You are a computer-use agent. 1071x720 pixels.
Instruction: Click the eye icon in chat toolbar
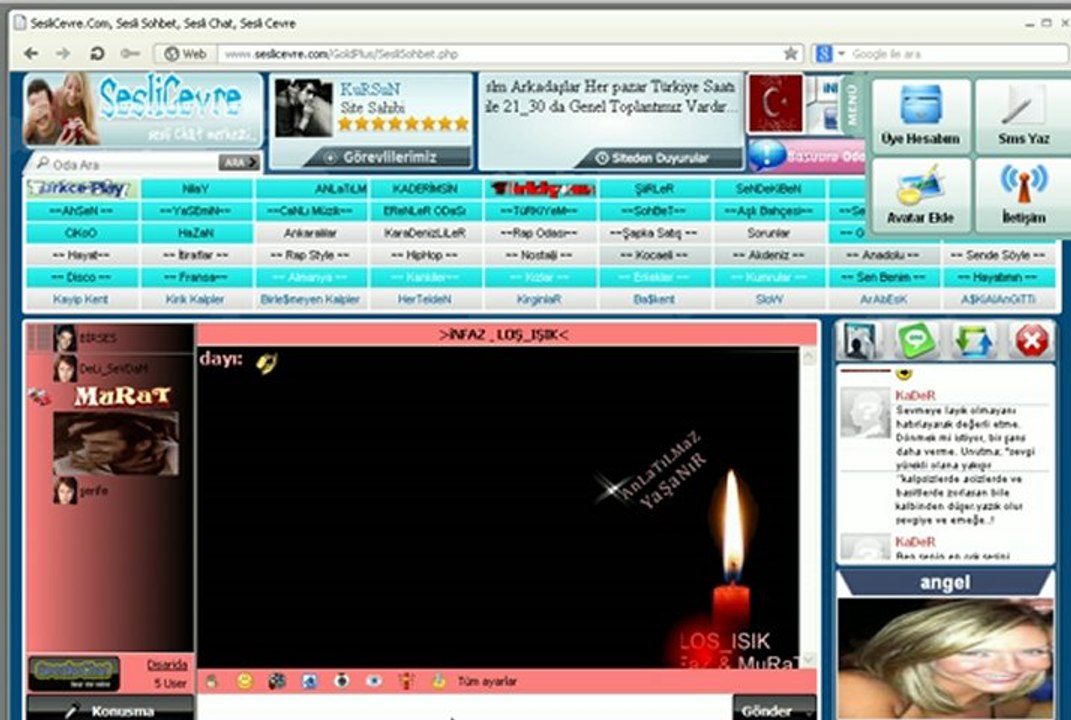click(374, 681)
